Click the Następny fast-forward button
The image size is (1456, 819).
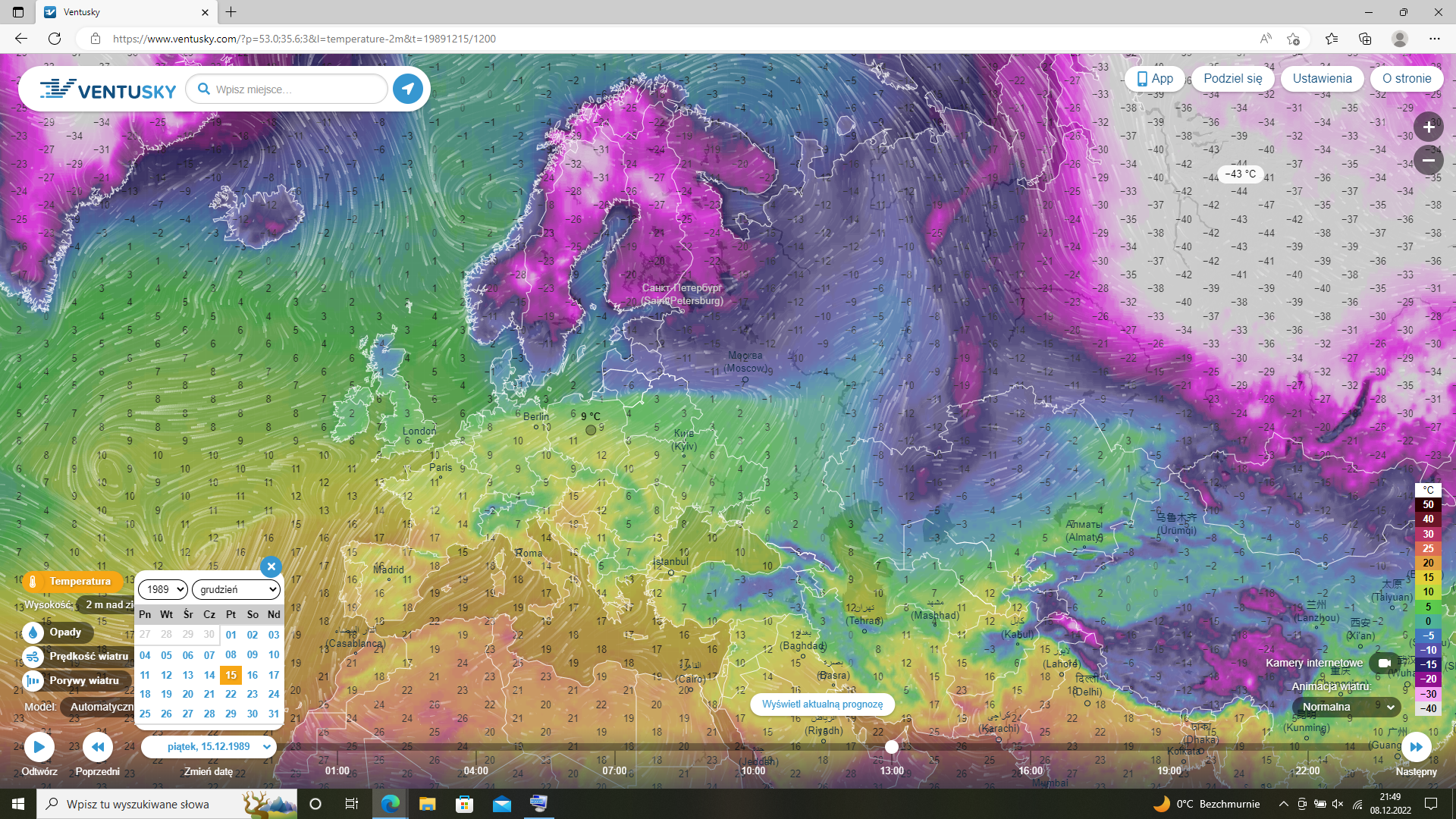coord(1416,747)
